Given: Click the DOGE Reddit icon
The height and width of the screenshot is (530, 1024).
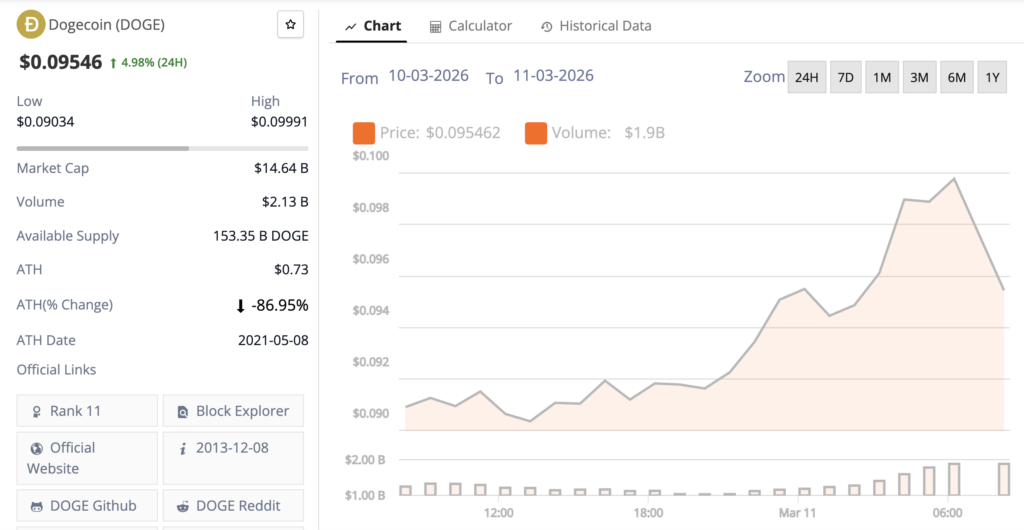Looking at the screenshot, I should point(183,506).
